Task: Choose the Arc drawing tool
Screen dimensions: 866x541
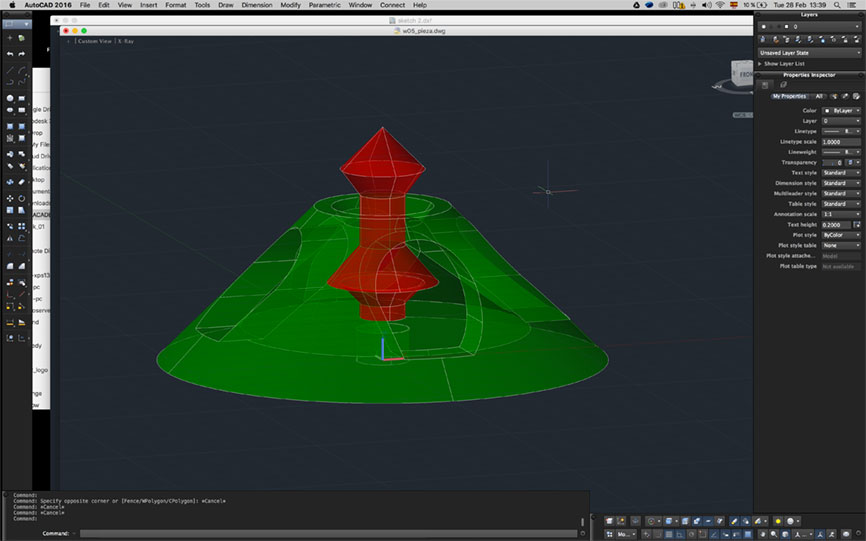Action: tap(22, 70)
